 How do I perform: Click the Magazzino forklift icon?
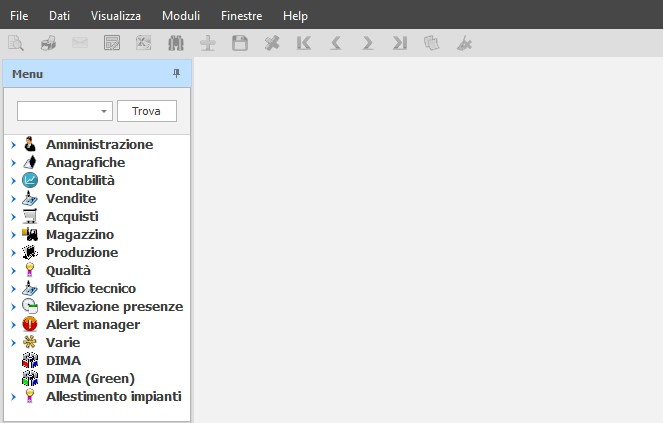30,234
